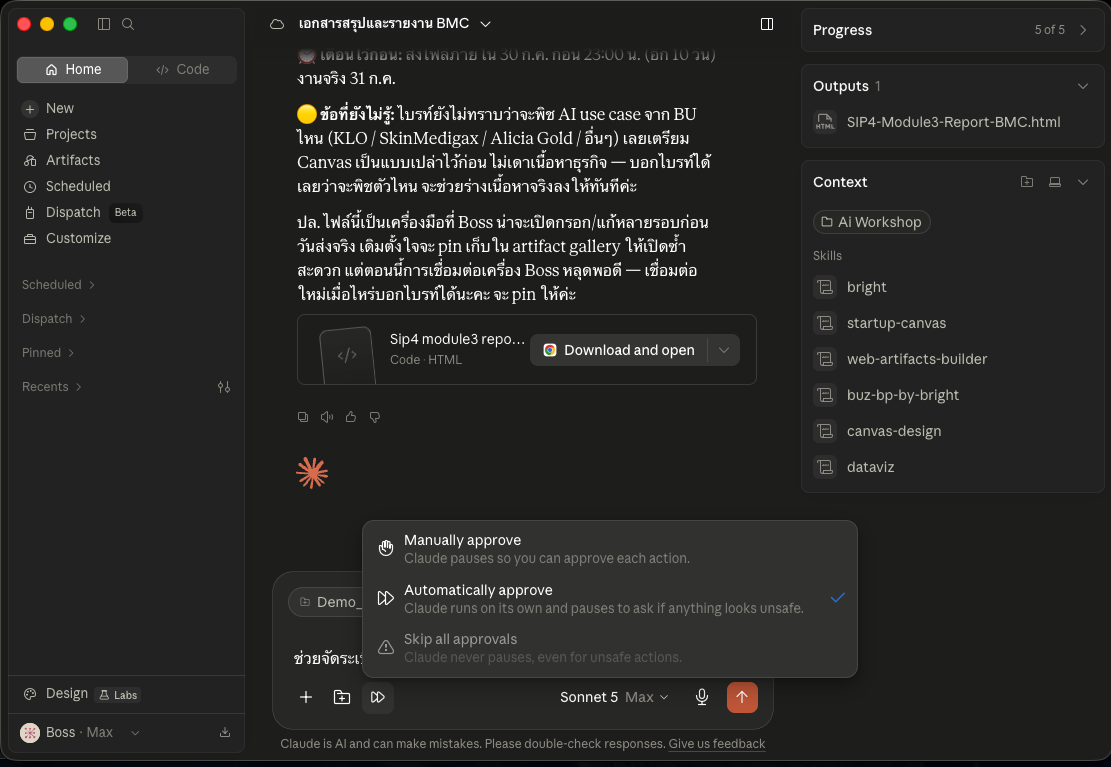Click the HTML file icon in Outputs

[x=825, y=122]
